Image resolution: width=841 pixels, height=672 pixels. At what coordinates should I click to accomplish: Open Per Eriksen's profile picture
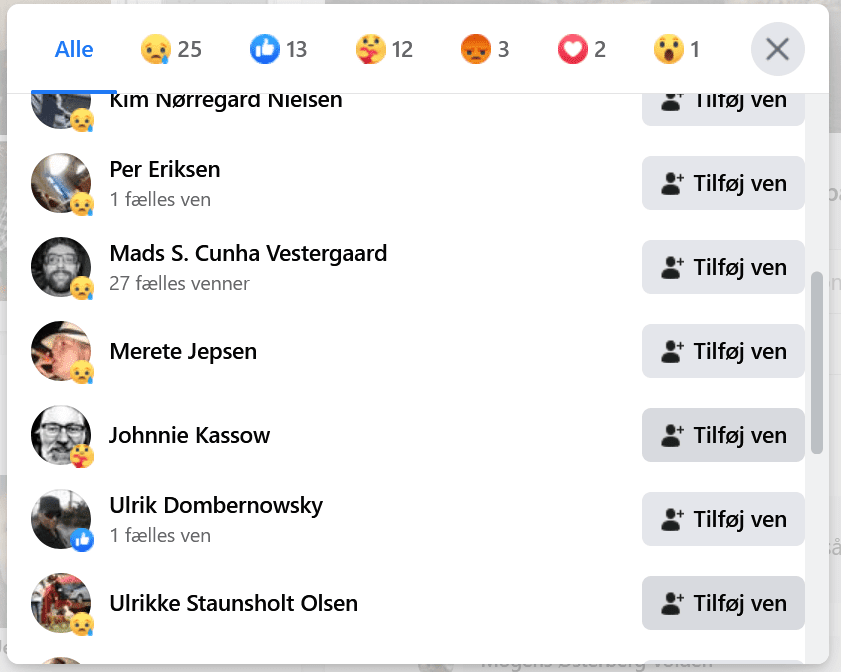coord(61,183)
